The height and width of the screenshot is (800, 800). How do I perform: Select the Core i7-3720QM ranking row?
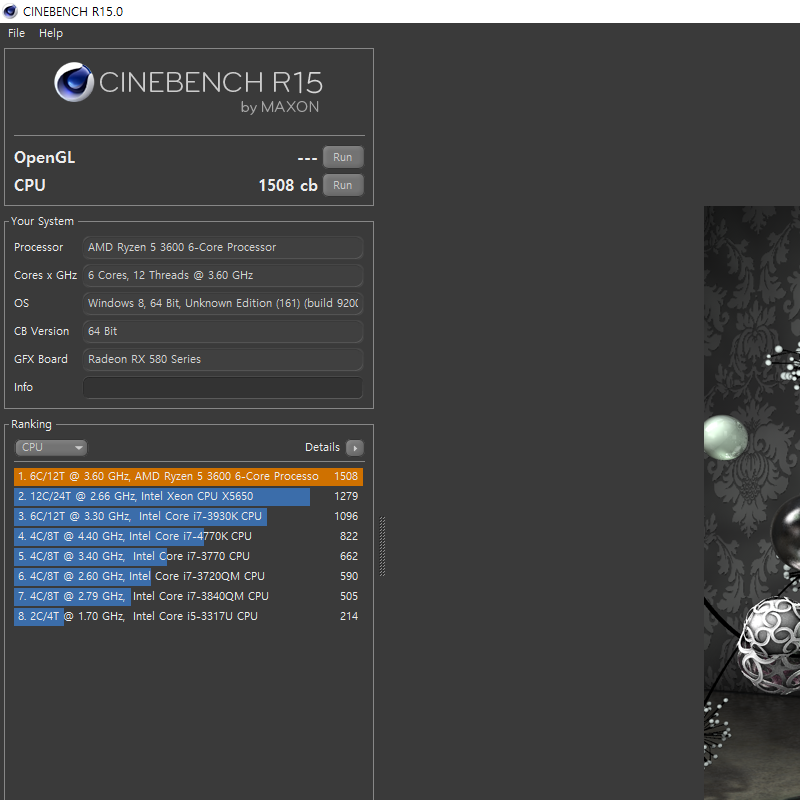(x=188, y=576)
